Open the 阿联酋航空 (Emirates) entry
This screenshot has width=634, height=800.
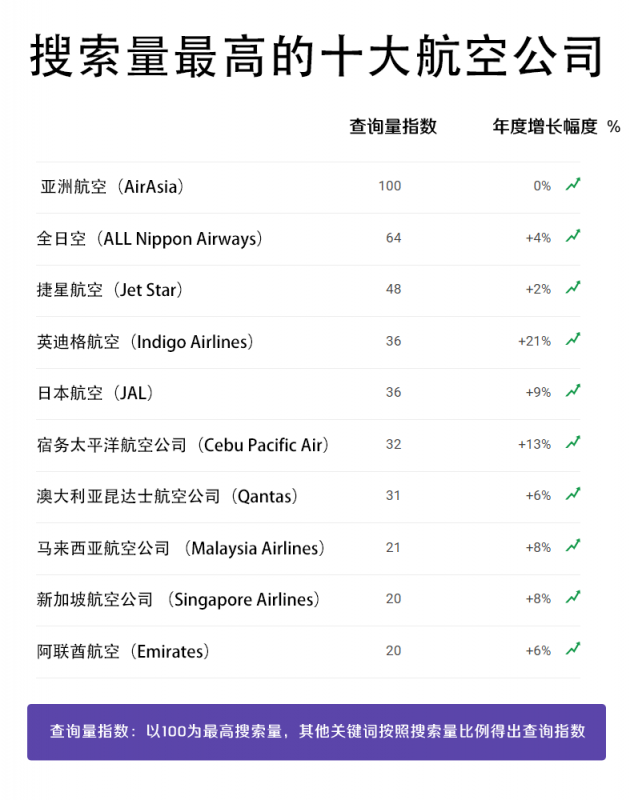[x=124, y=652]
